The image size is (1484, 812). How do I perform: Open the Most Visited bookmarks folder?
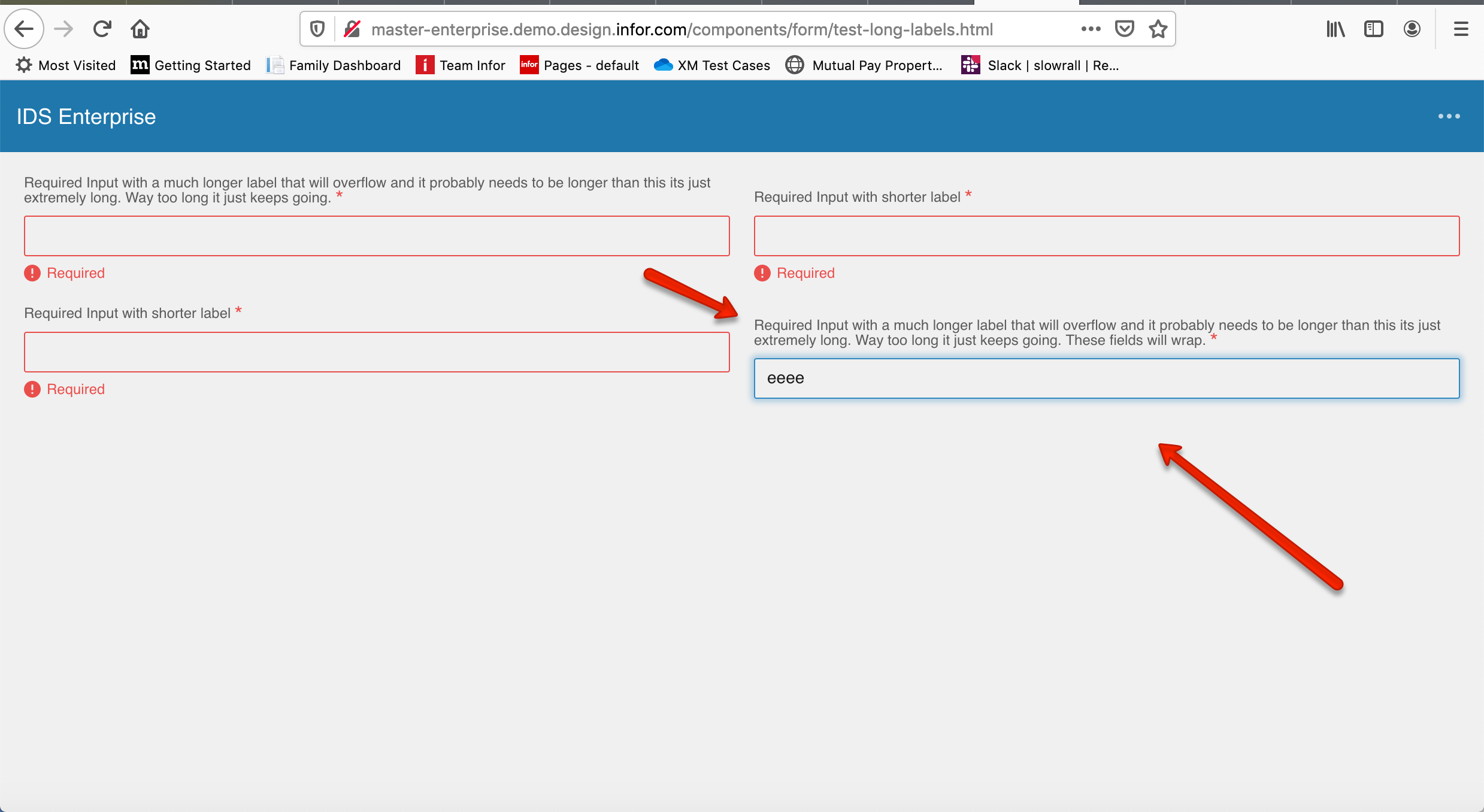click(x=66, y=65)
